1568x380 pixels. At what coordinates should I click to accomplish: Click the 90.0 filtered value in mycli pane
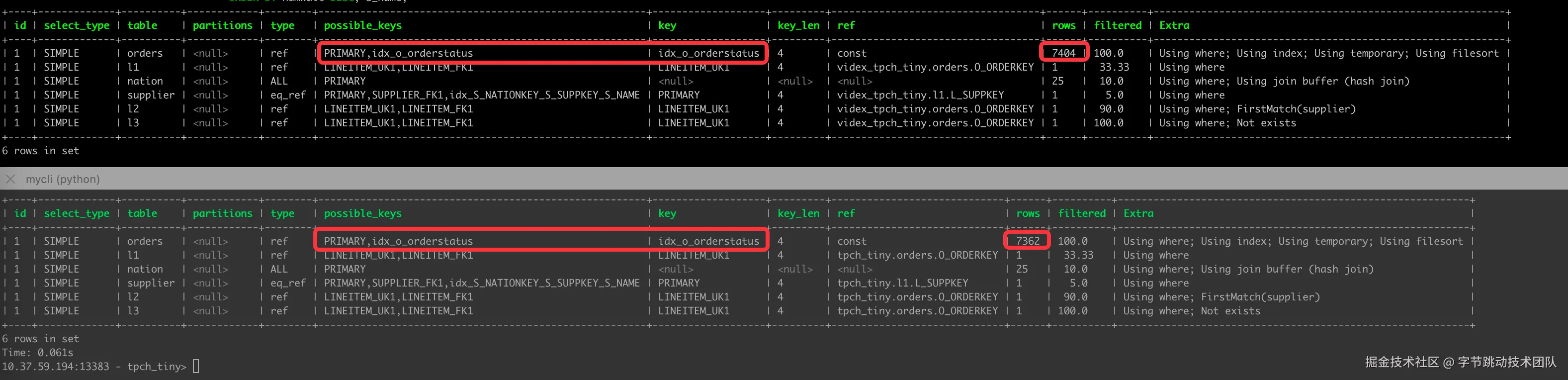point(1075,297)
